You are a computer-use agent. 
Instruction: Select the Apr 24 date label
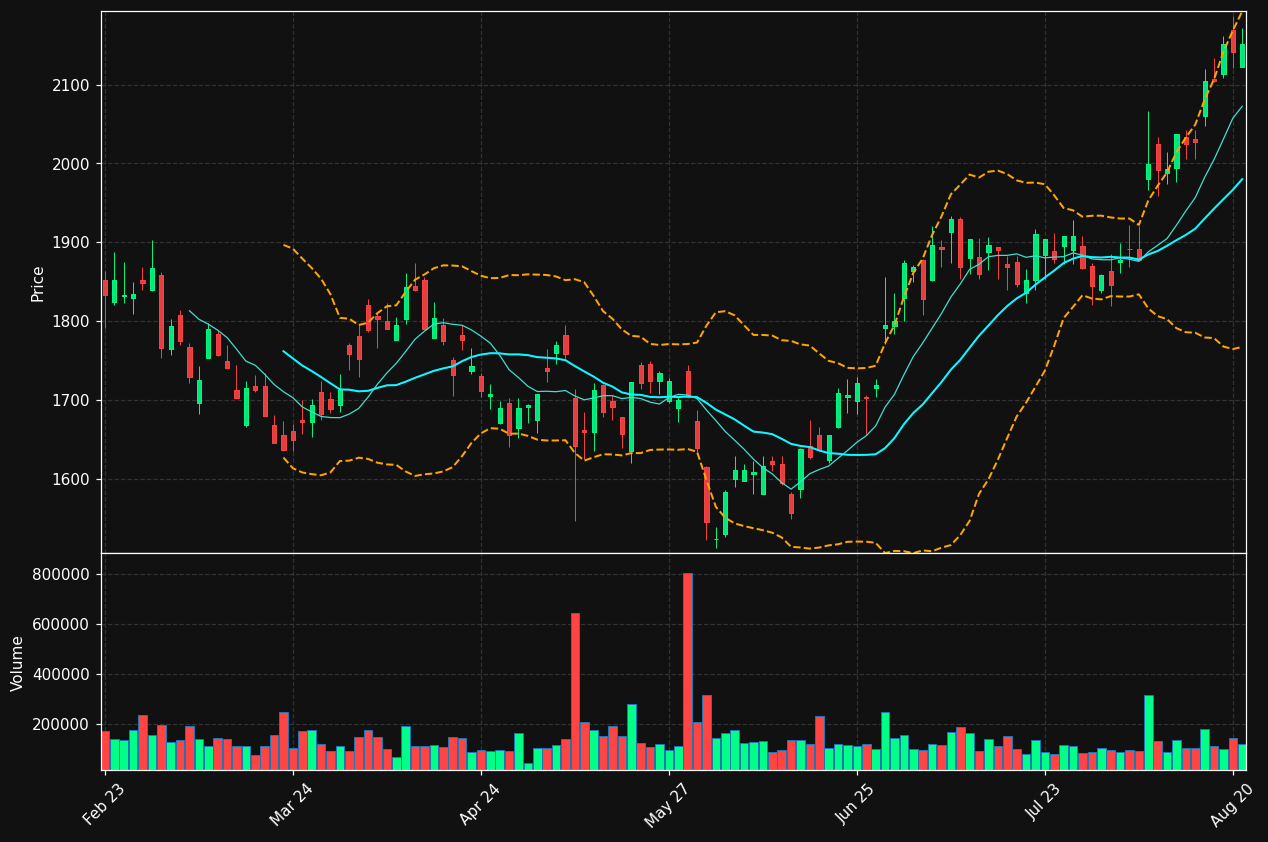[479, 803]
